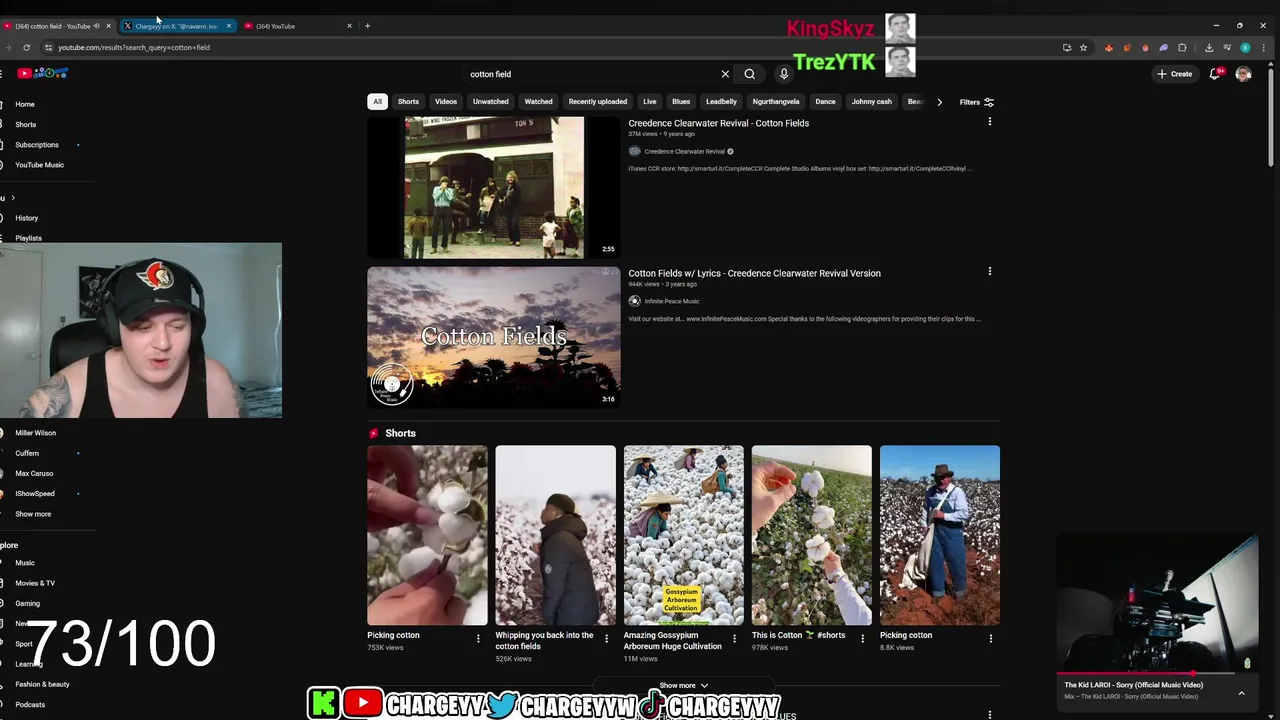
Task: Open the browser downloads icon
Action: [1209, 47]
